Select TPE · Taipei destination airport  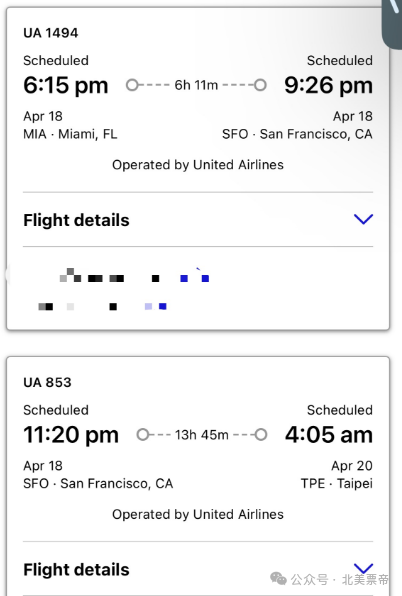coord(337,483)
